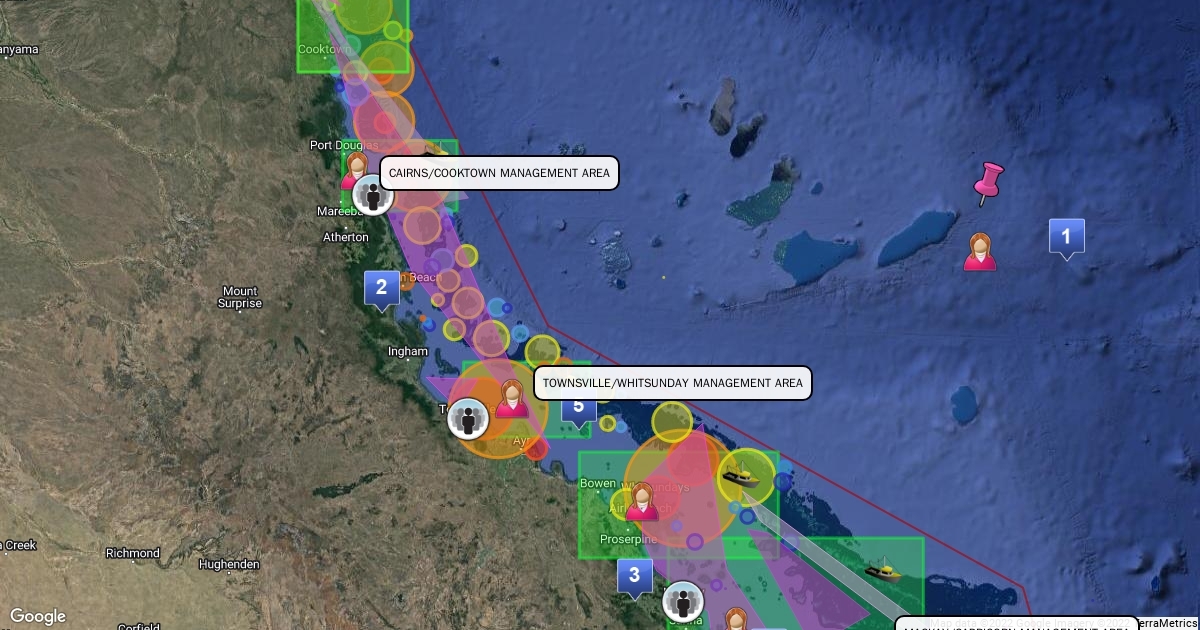Click the gray group icon below marker 3
The image size is (1200, 630).
click(684, 602)
